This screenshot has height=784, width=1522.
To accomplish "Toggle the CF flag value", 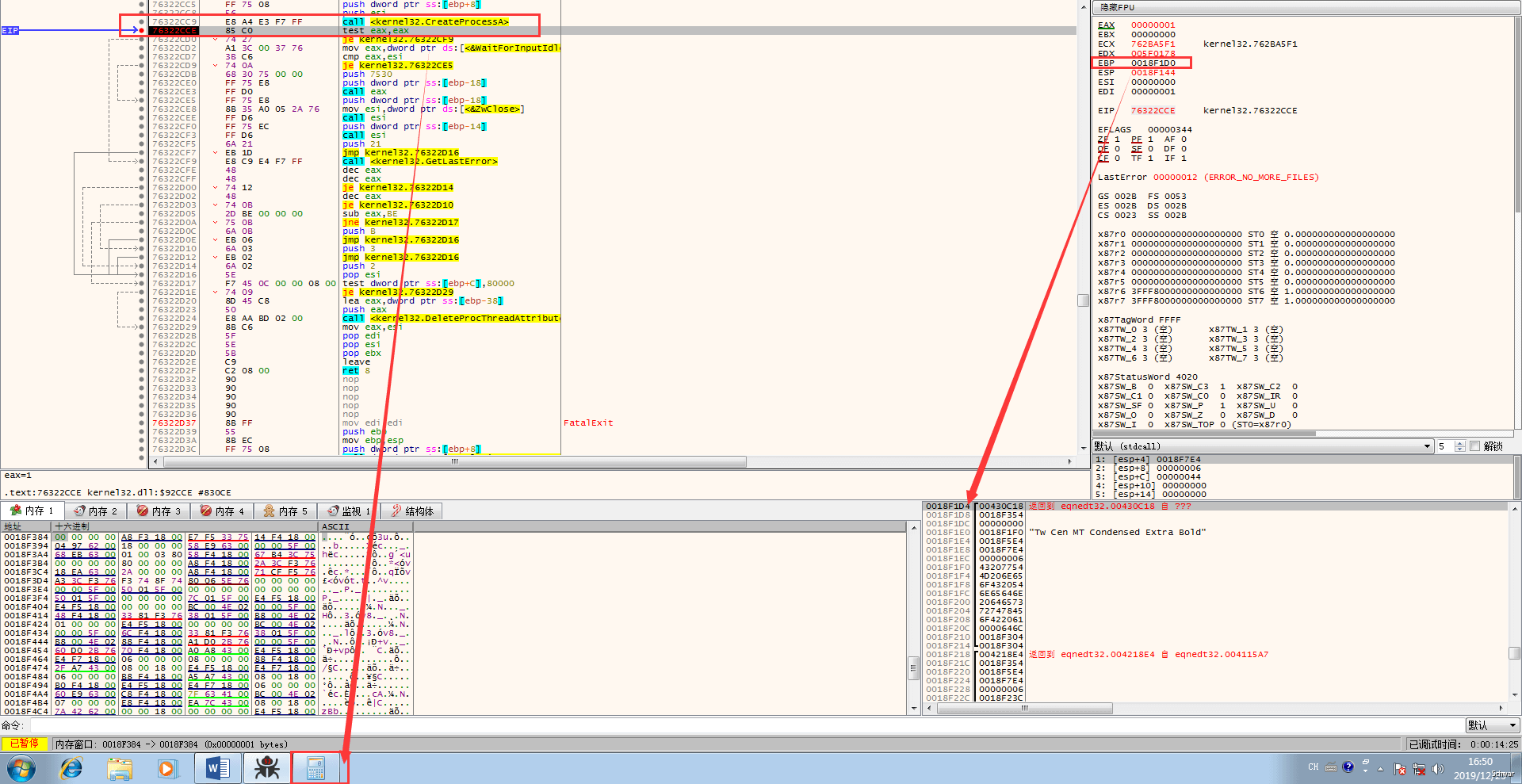I will click(x=1117, y=159).
